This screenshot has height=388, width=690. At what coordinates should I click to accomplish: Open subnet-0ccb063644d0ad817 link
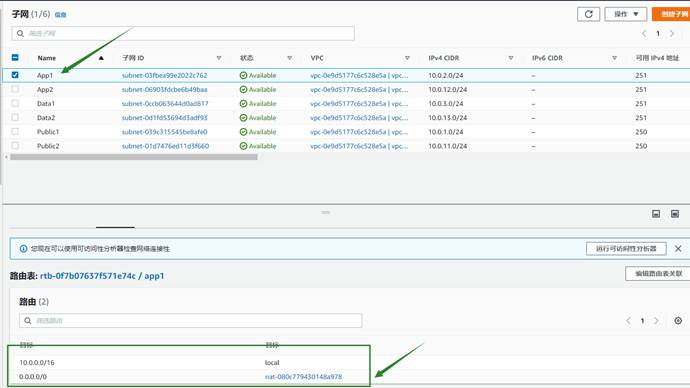click(165, 103)
